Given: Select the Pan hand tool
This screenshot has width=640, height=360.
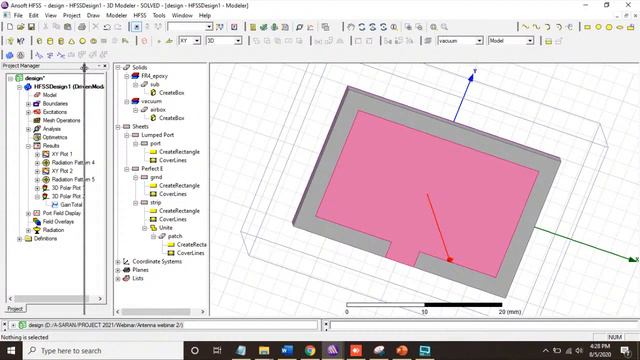Looking at the screenshot, I should tap(351, 27).
